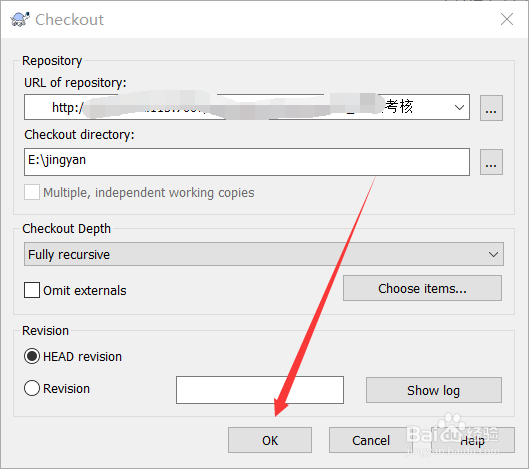
Task: Select the Revision radio button
Action: (x=32, y=388)
